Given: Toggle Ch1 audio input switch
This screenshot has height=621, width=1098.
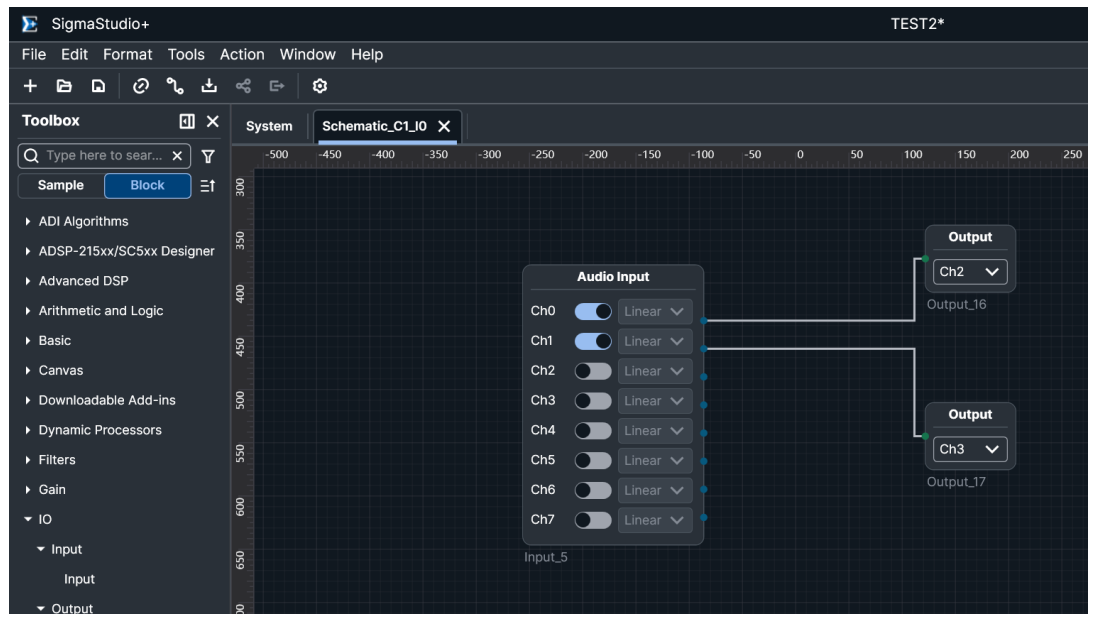Looking at the screenshot, I should click(593, 341).
